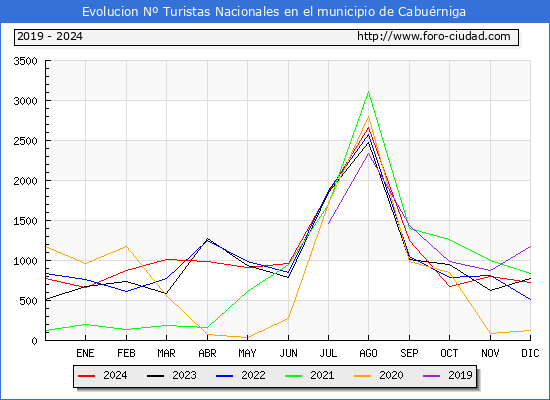Image resolution: width=550 pixels, height=400 pixels.
Task: Select the 2019 legend label
Action: point(460,375)
